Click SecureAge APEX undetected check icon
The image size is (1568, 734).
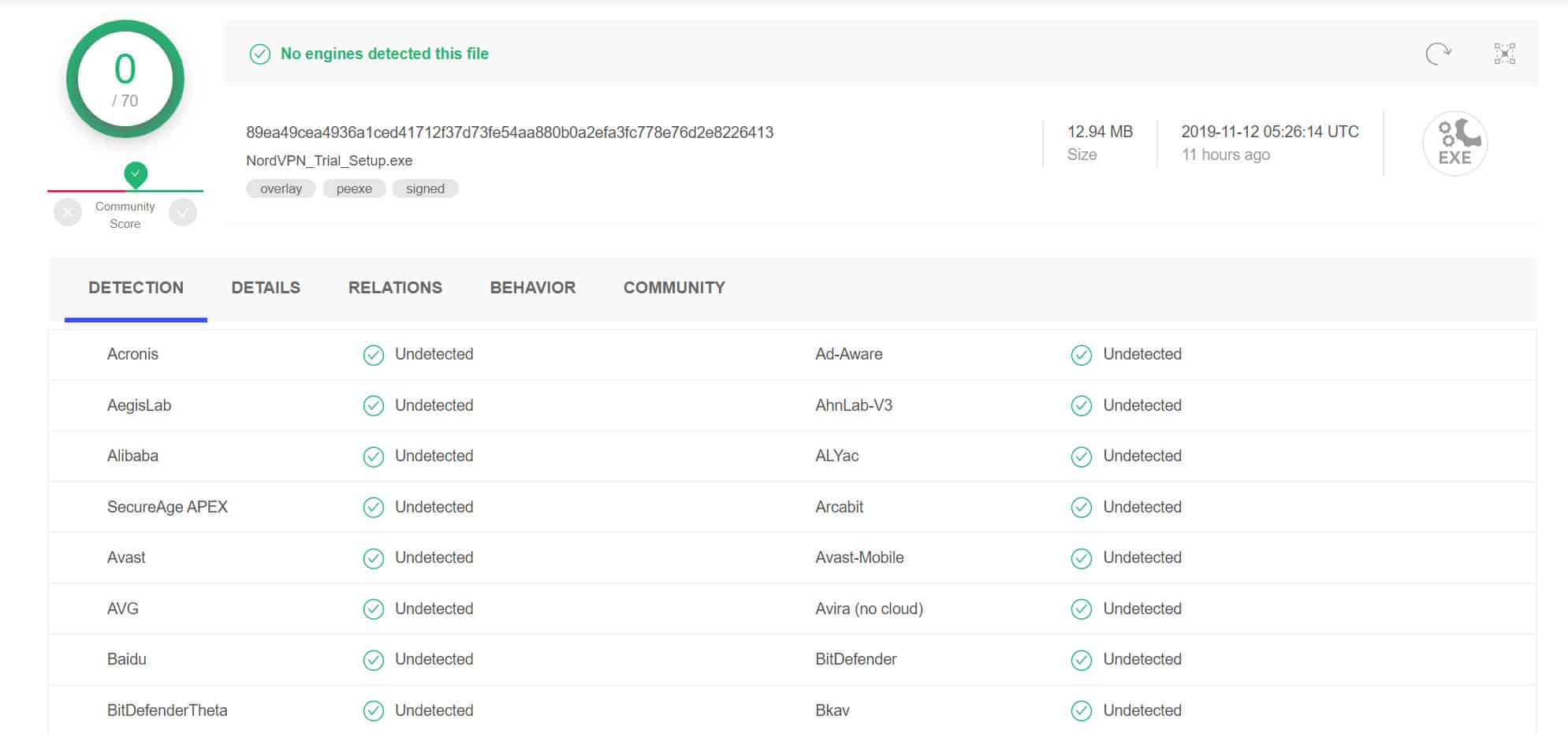coord(373,507)
